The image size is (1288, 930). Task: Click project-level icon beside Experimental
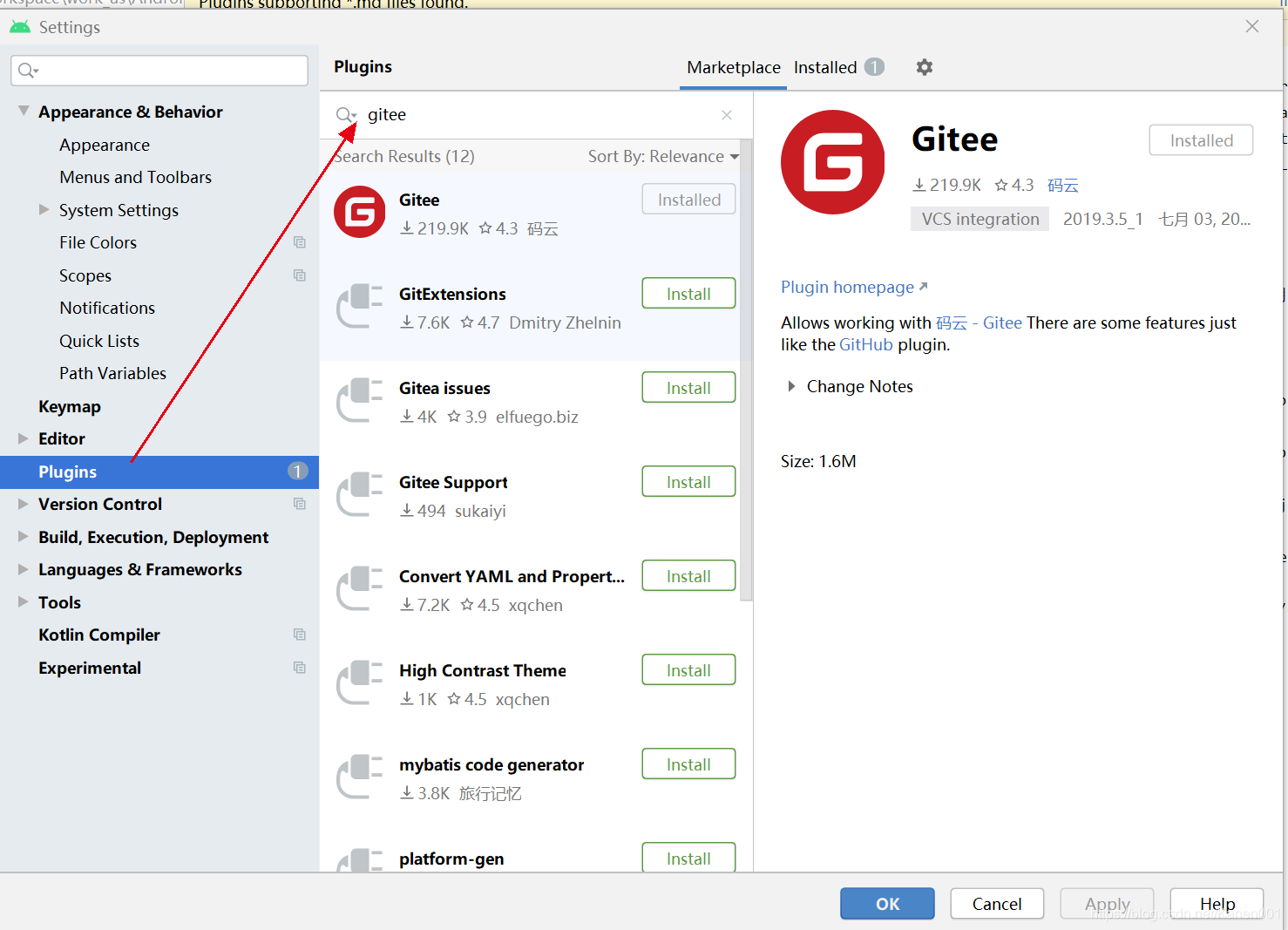[x=300, y=668]
